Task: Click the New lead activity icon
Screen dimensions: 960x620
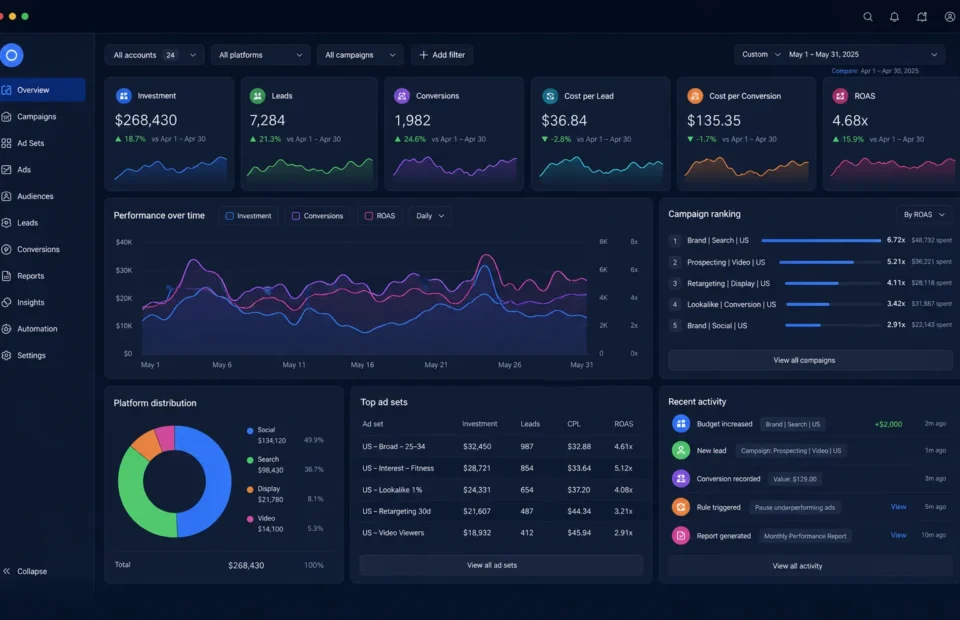Action: (681, 450)
